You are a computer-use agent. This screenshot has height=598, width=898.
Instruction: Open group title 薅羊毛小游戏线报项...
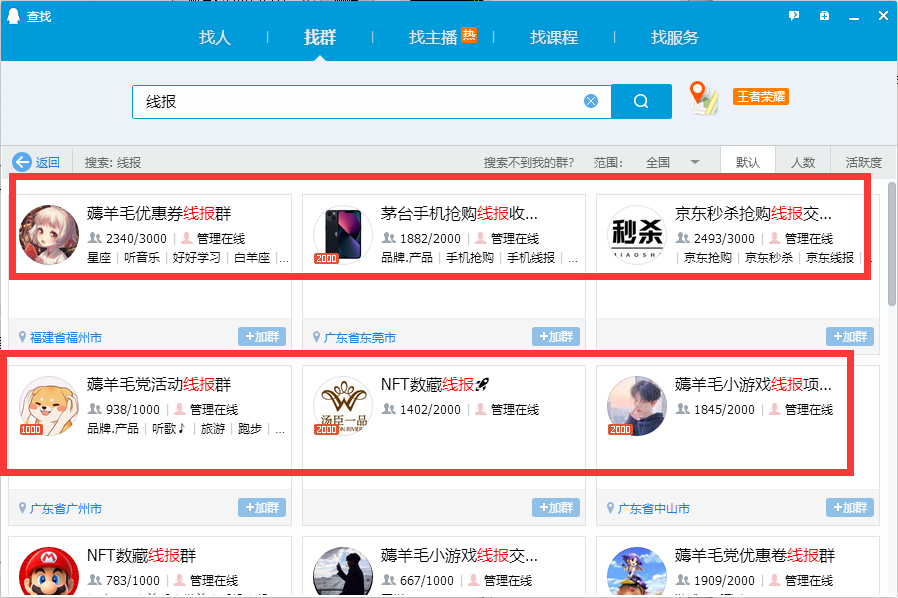click(x=753, y=384)
